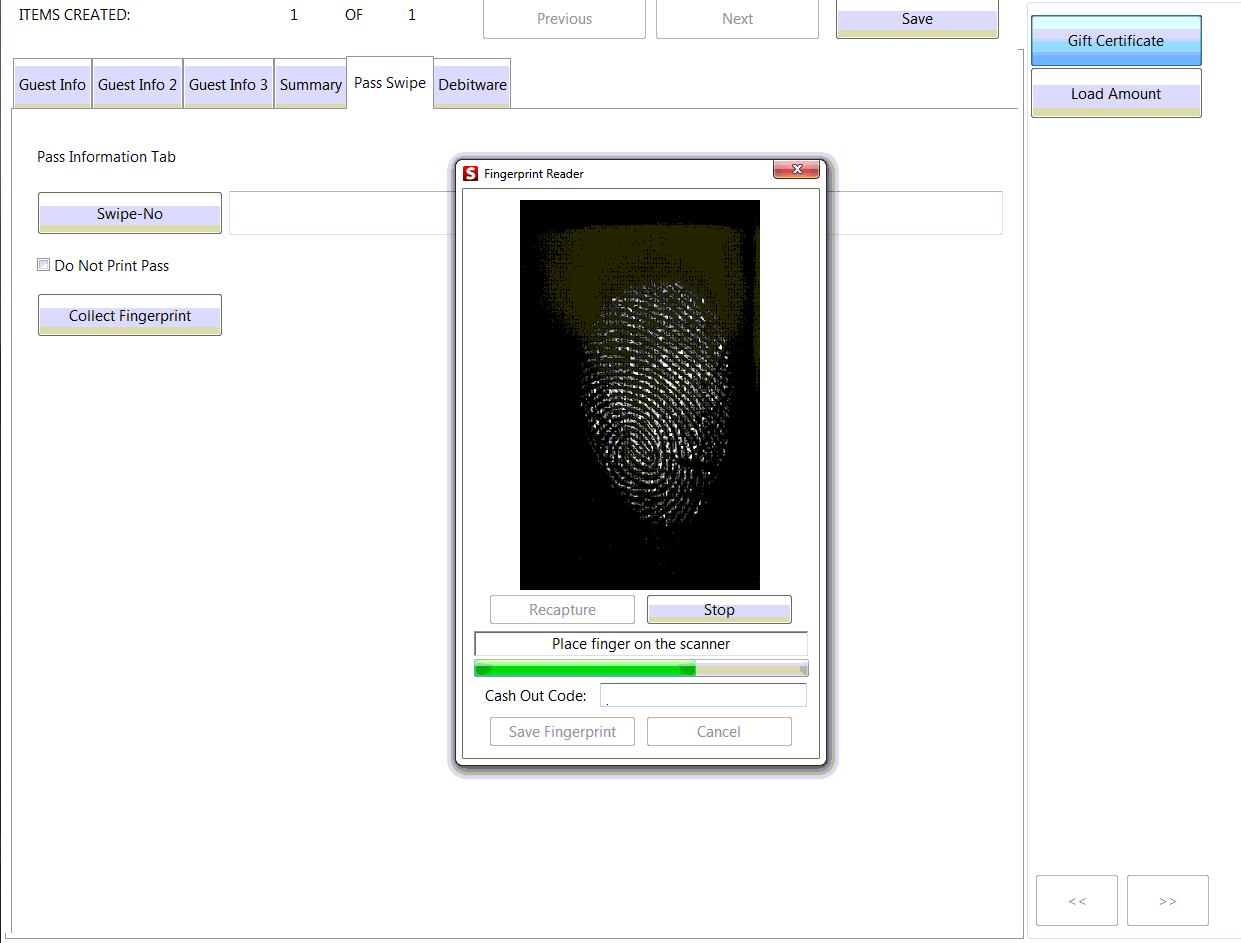
Task: View the Summary tab
Action: [310, 84]
